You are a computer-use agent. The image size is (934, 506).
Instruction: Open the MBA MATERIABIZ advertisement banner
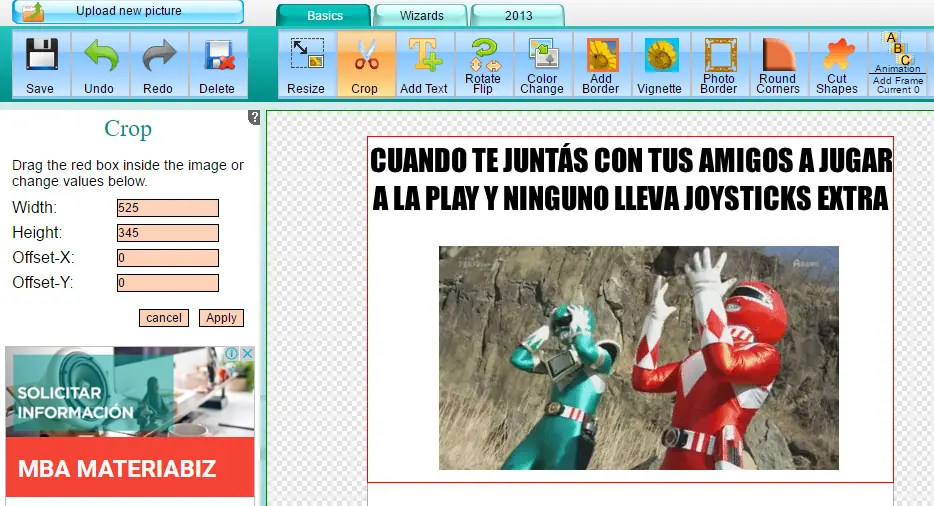(130, 468)
